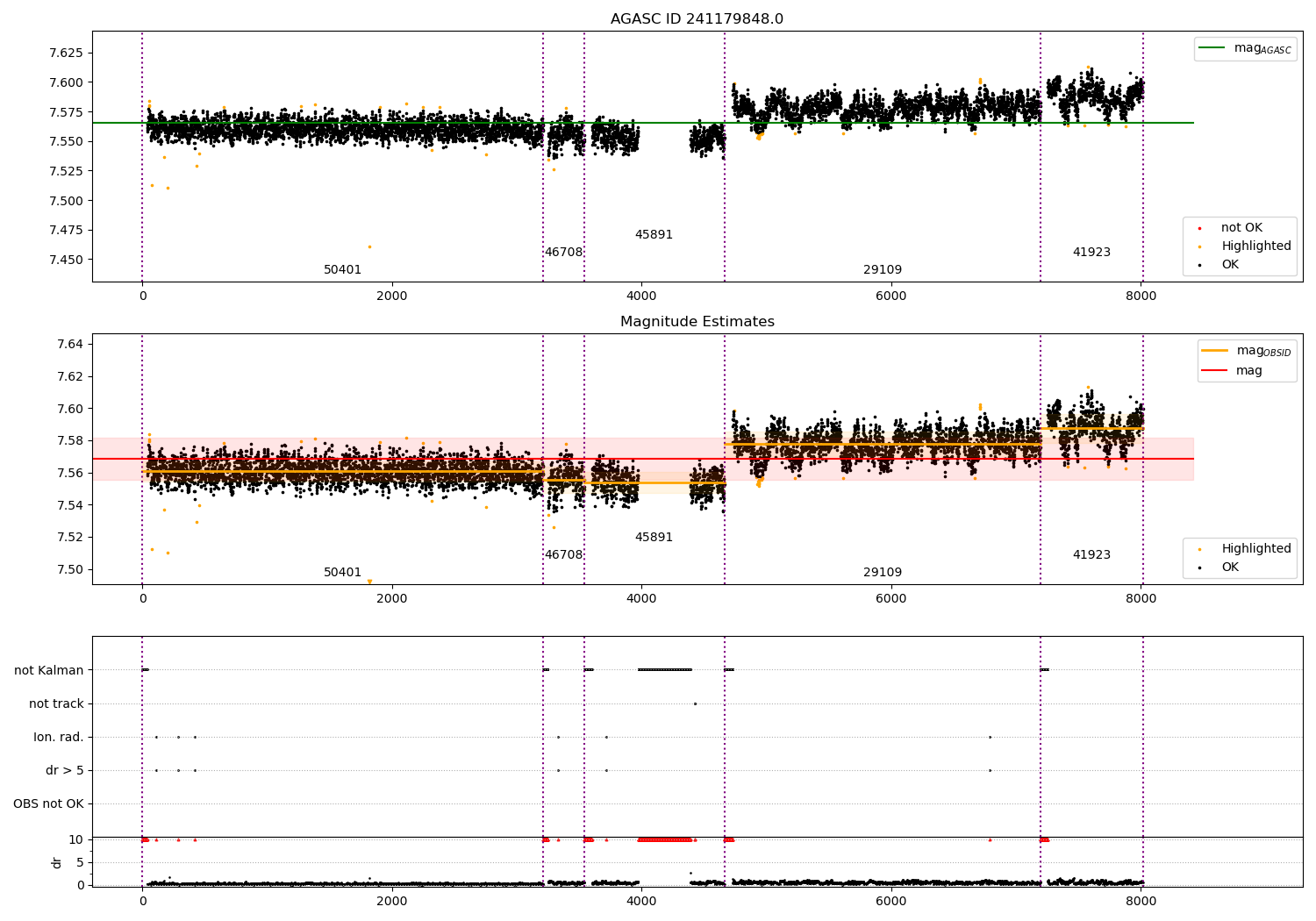Screen dimensions: 1316x921
Task: Click y-axis tick label 7.58
Action: coord(69,441)
